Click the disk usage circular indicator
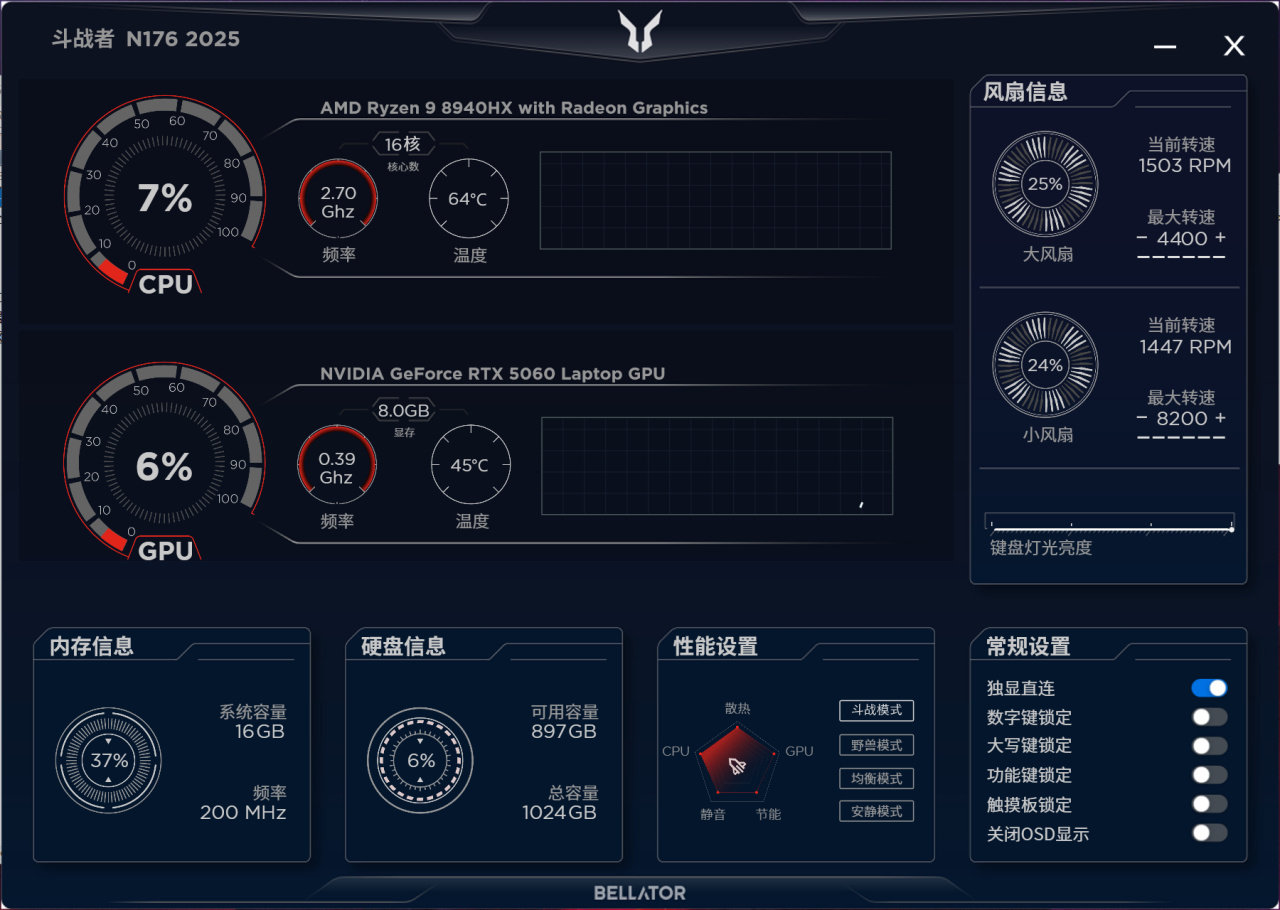This screenshot has width=1280, height=910. tap(421, 760)
